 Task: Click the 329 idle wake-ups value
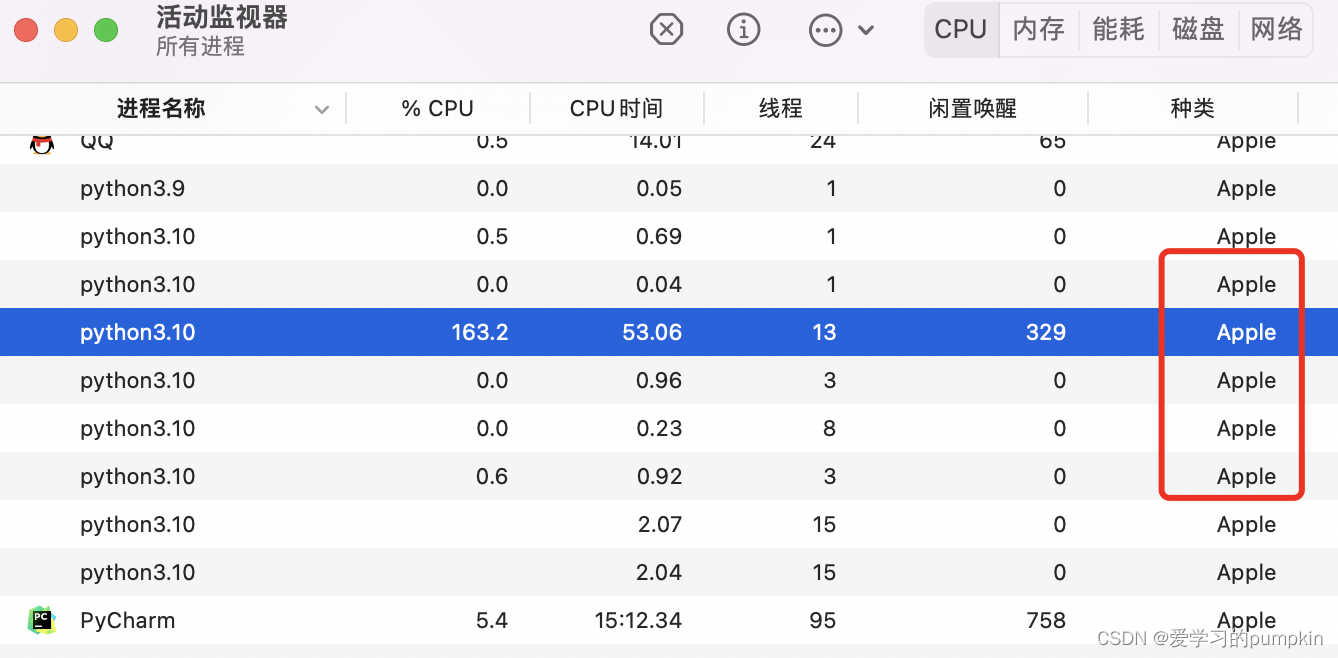pos(1046,333)
